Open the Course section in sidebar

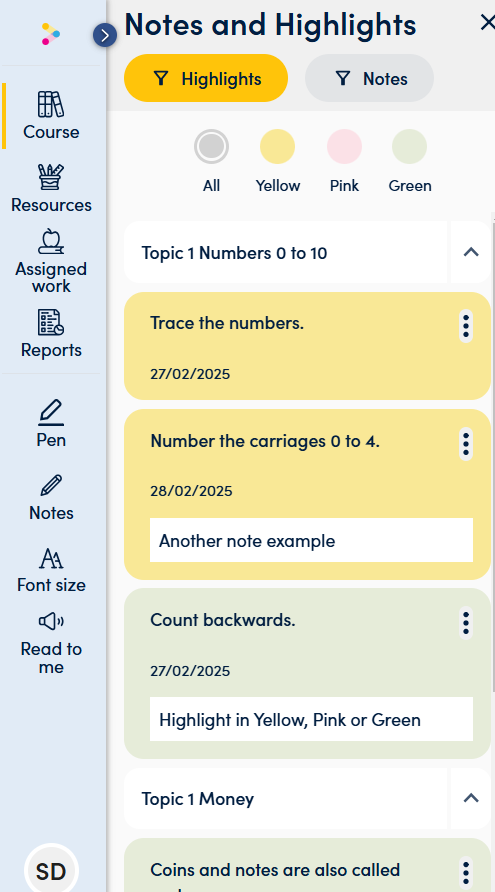pos(51,115)
